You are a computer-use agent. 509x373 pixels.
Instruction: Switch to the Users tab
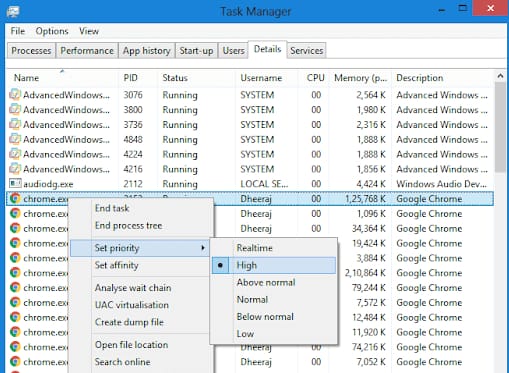(233, 51)
